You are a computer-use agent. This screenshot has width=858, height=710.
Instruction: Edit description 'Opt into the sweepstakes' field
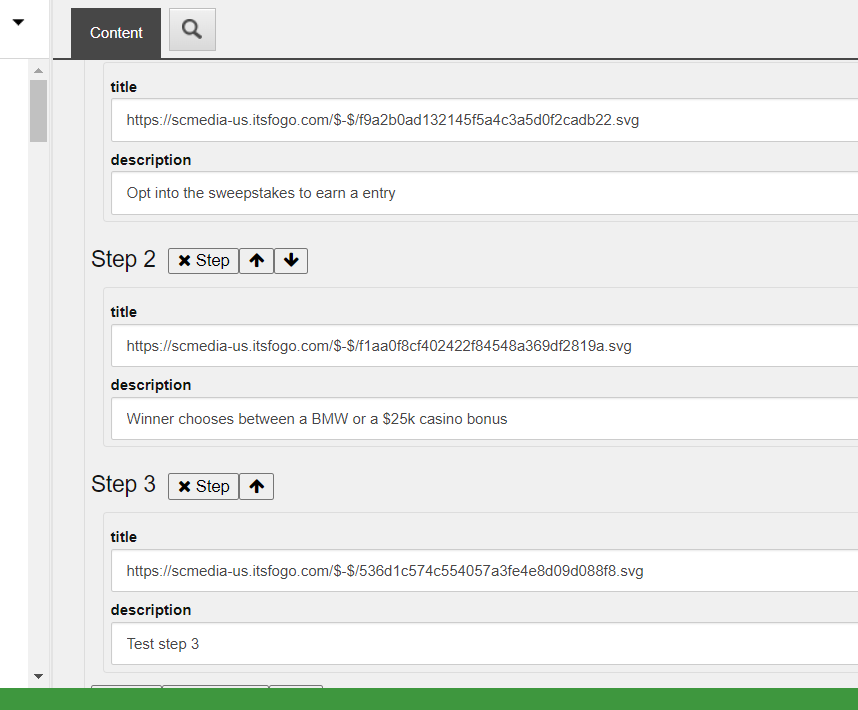[x=484, y=193]
